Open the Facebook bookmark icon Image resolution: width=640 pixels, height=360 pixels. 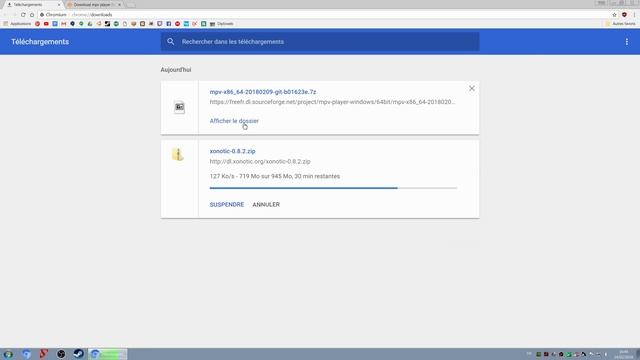coord(169,24)
